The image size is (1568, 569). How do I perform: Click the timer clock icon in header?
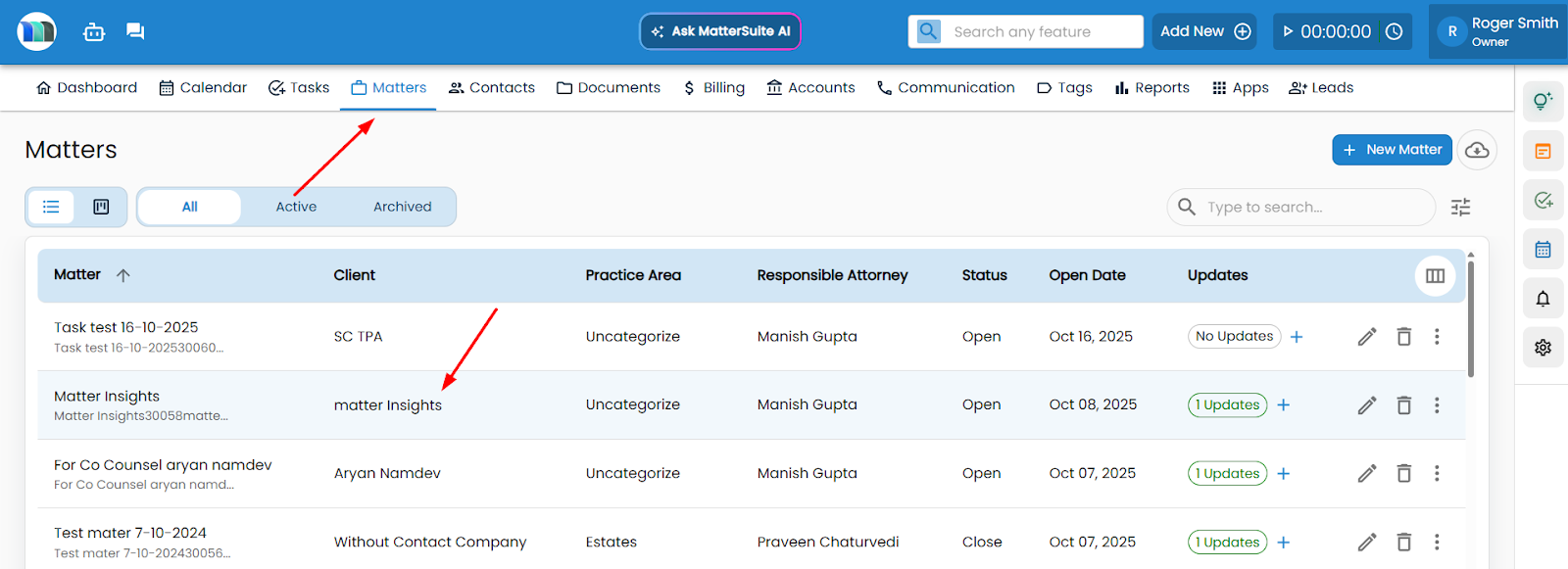pyautogui.click(x=1394, y=31)
